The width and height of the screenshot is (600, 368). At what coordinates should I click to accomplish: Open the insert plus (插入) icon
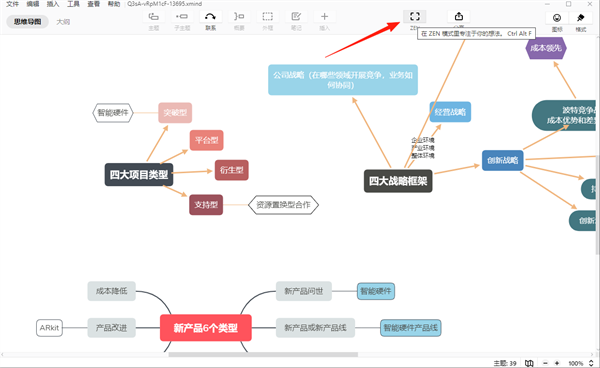pyautogui.click(x=324, y=16)
